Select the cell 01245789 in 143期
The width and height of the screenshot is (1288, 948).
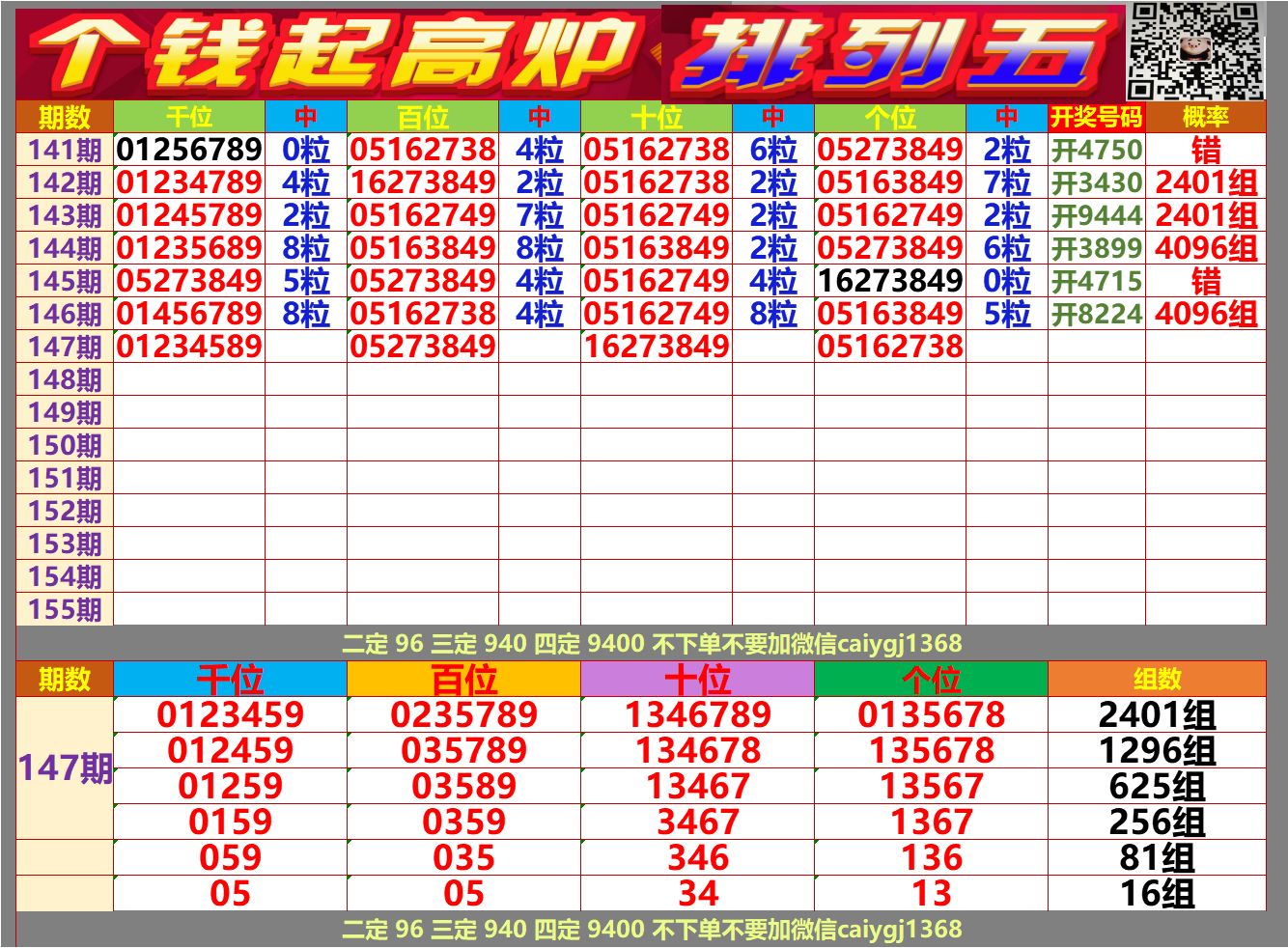click(189, 215)
